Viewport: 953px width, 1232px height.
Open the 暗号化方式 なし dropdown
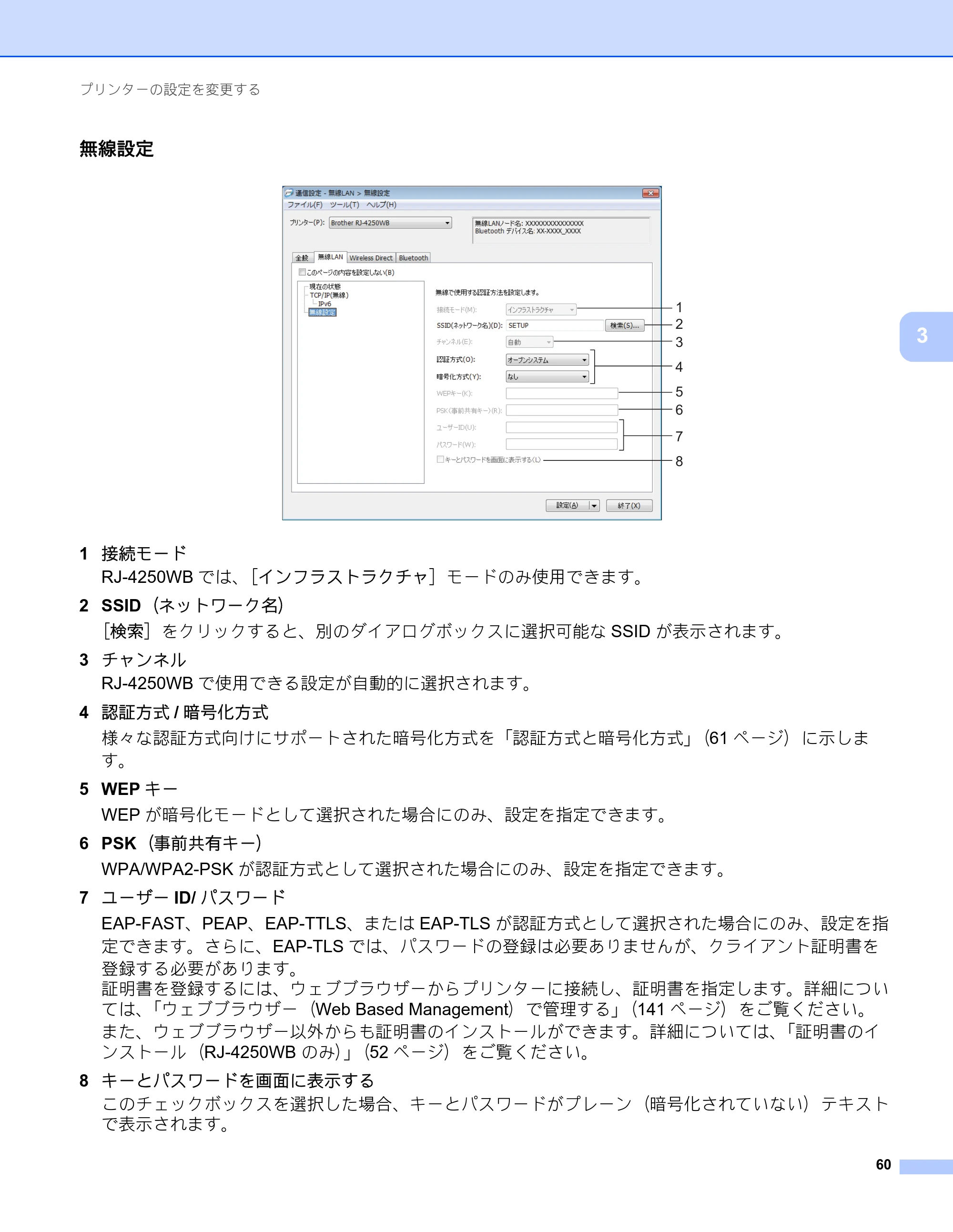[x=547, y=376]
